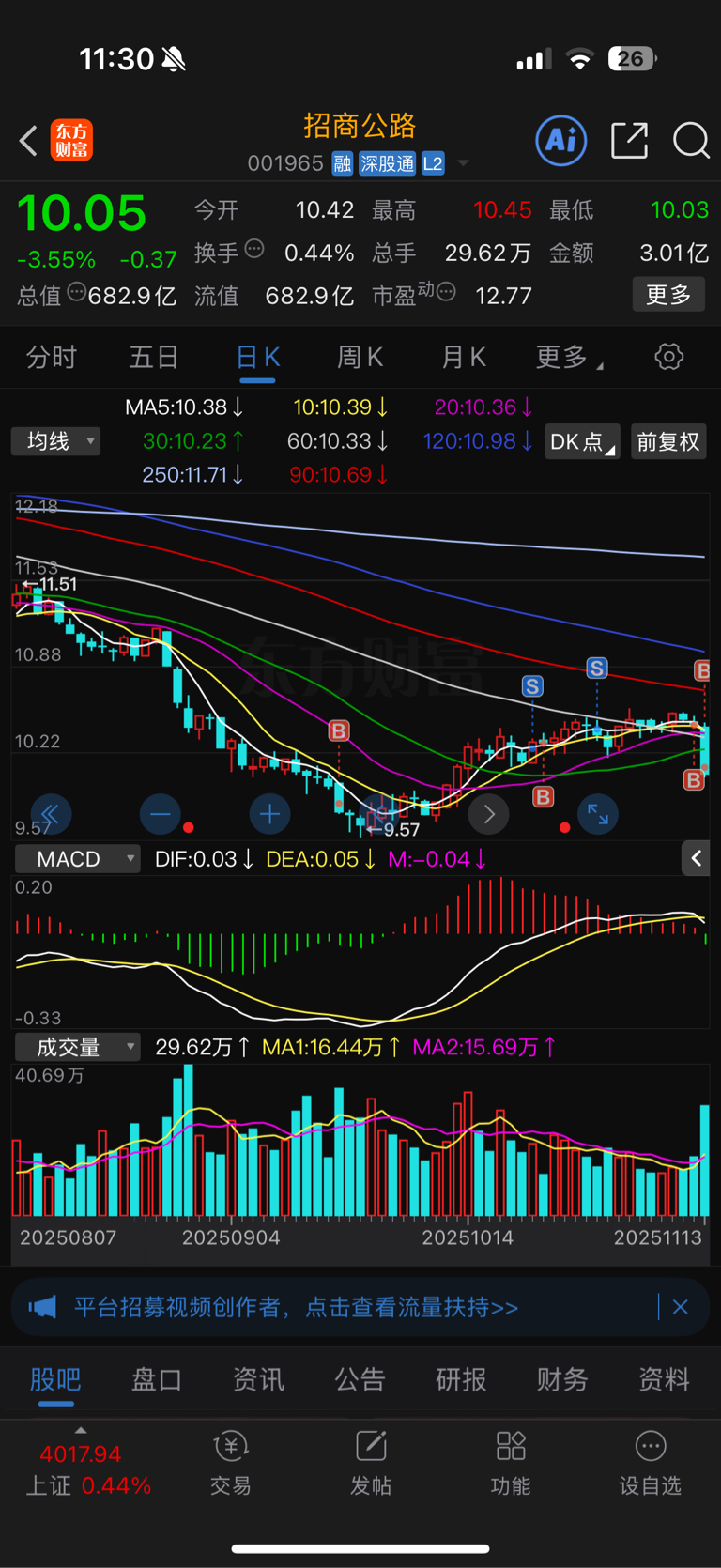This screenshot has height=1568, width=721.
Task: Close the video creator recruitment banner
Action: click(681, 1307)
